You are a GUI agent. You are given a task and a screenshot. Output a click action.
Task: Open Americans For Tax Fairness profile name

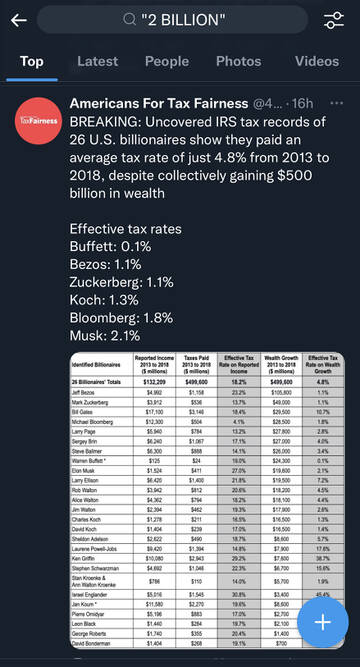pos(159,103)
